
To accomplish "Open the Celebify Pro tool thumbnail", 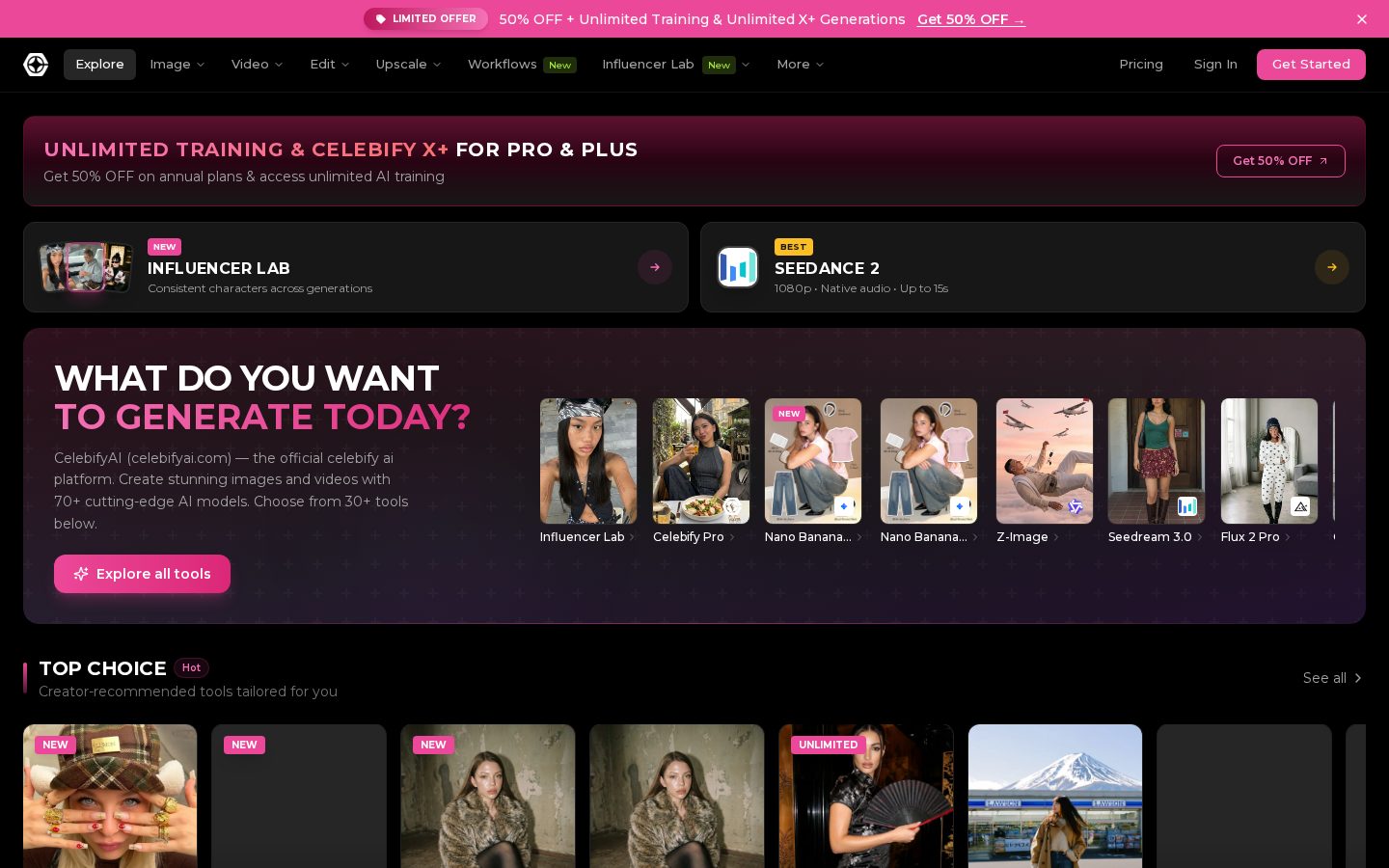I will [701, 461].
